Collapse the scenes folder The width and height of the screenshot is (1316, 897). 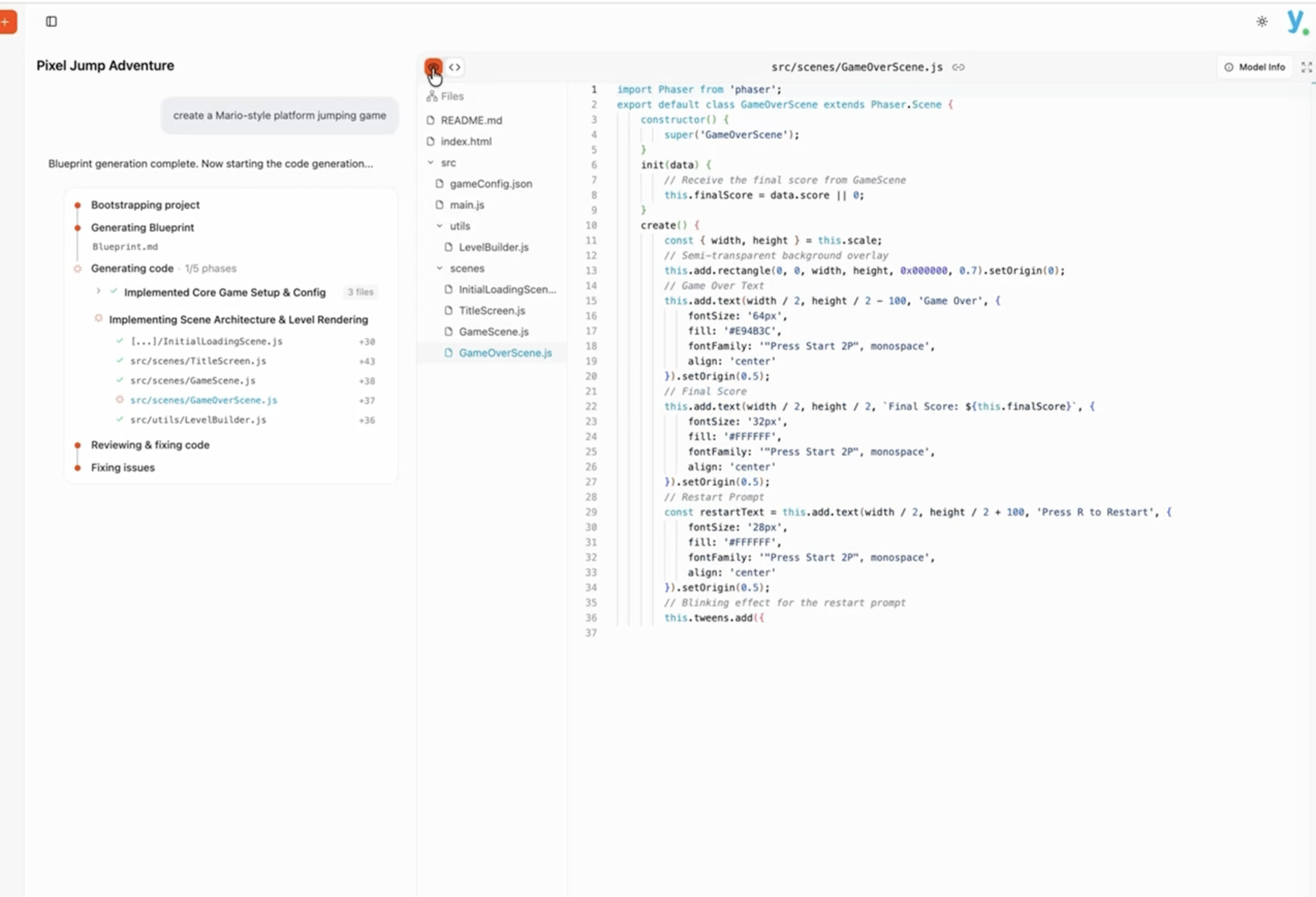pos(440,269)
